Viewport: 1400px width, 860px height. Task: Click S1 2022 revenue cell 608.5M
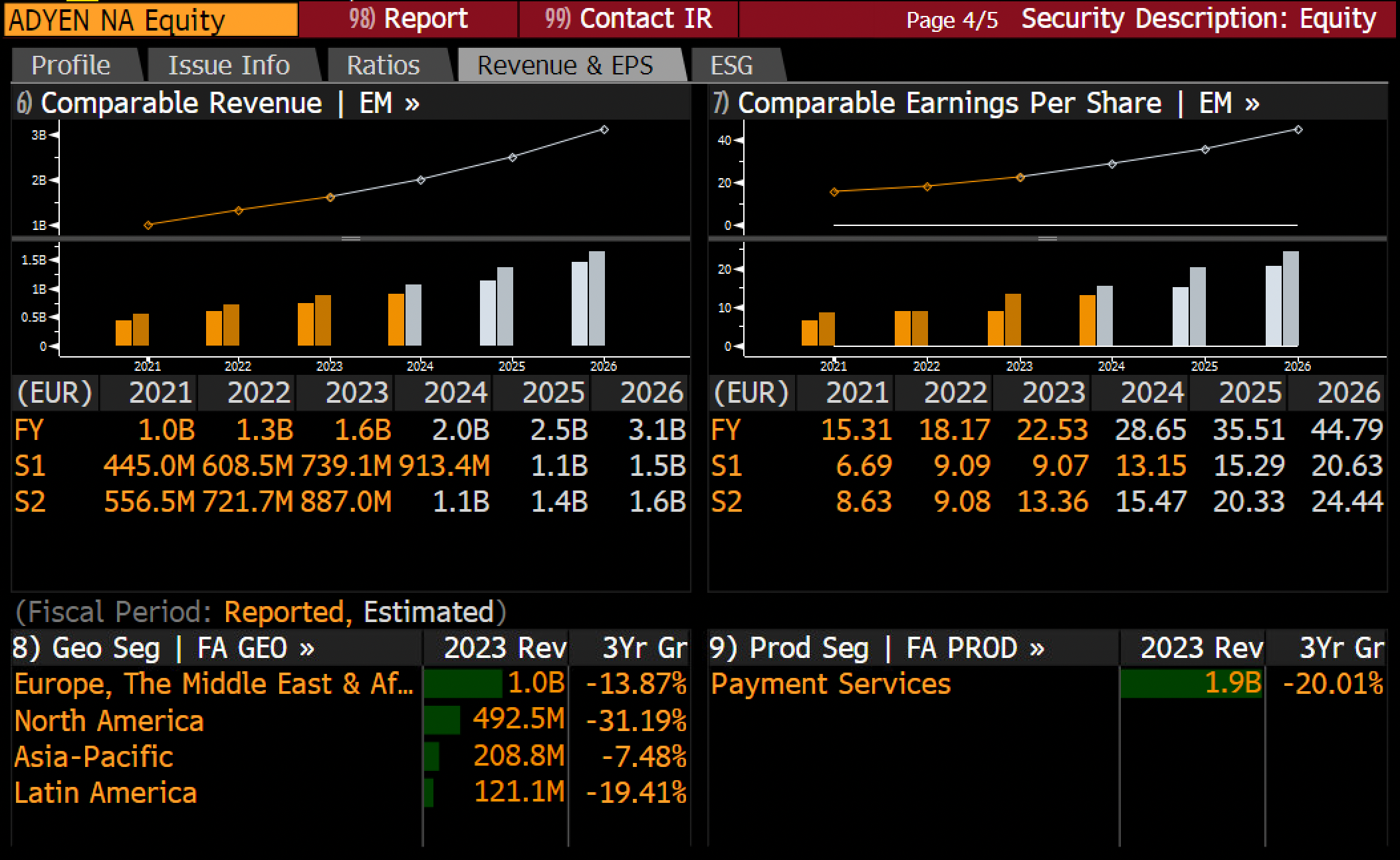(x=247, y=466)
